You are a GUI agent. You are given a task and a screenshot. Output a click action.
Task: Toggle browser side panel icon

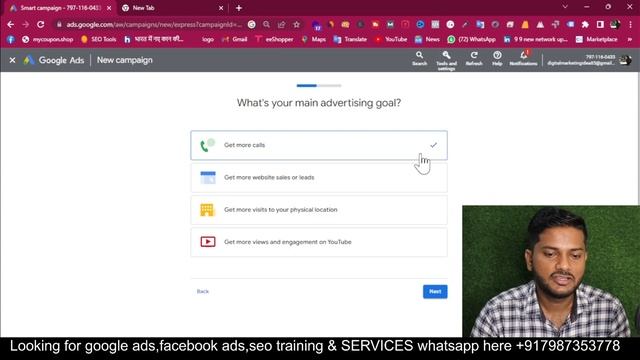[x=600, y=24]
